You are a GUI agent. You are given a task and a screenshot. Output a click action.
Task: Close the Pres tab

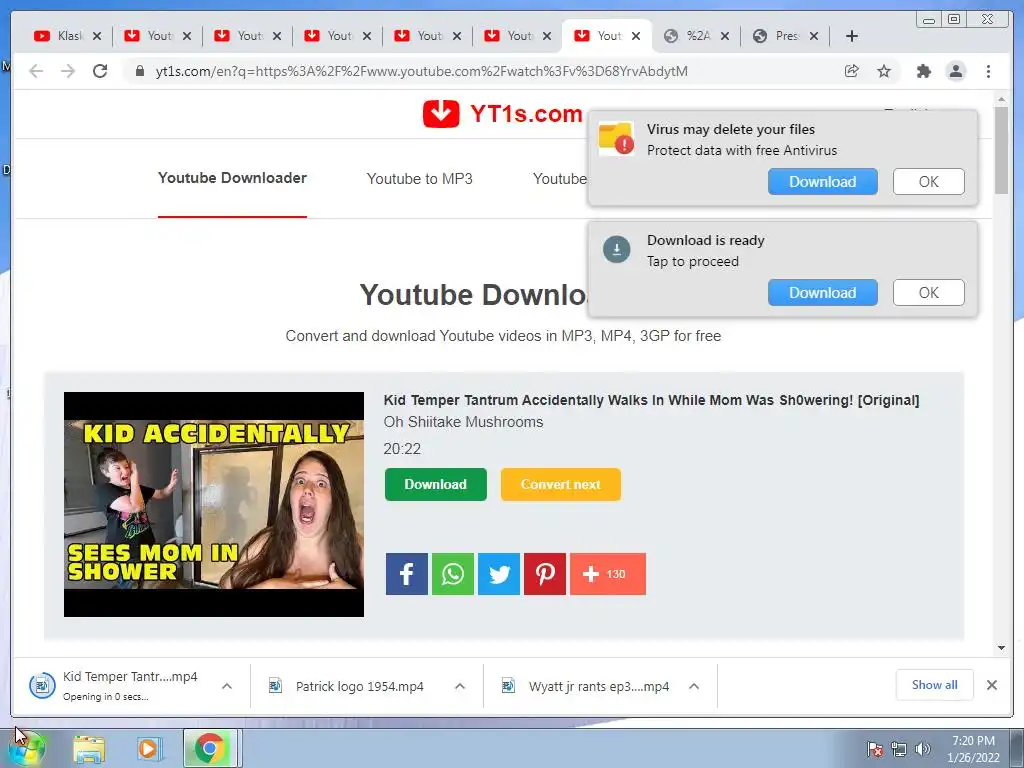[x=814, y=36]
